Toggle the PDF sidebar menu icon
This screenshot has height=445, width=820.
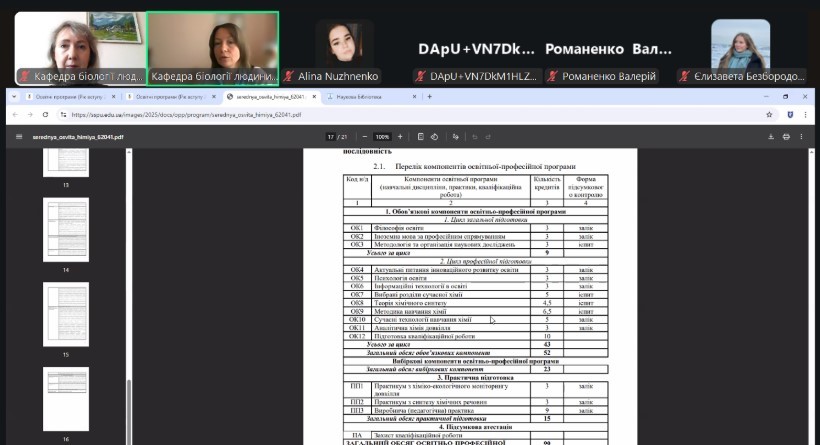pyautogui.click(x=18, y=137)
